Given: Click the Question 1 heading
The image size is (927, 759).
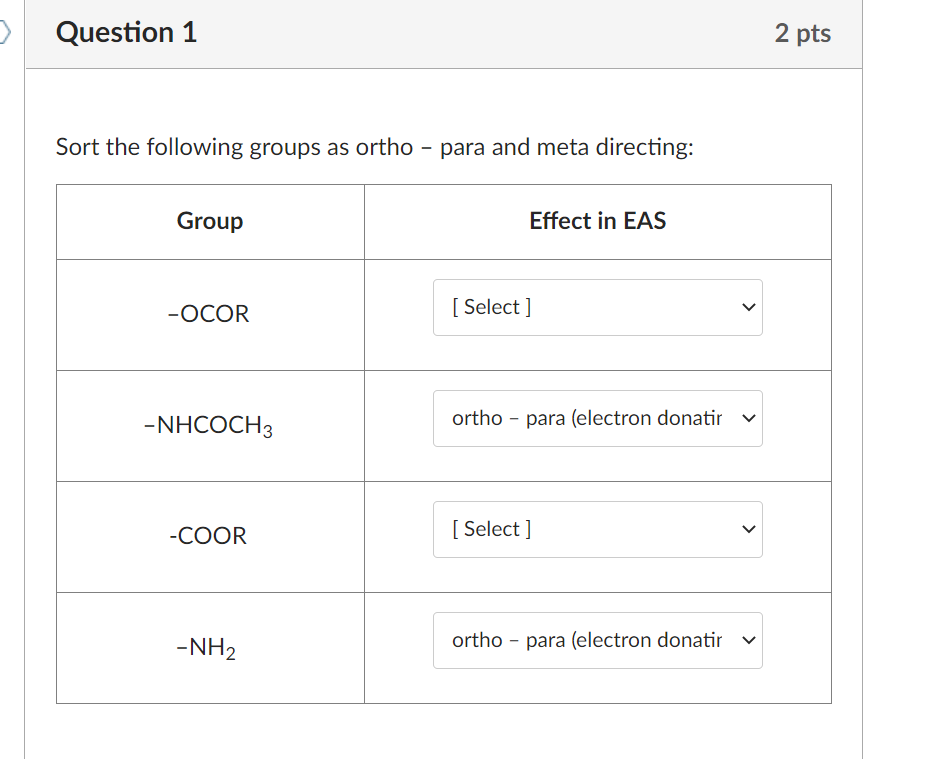Looking at the screenshot, I should click(x=127, y=33).
